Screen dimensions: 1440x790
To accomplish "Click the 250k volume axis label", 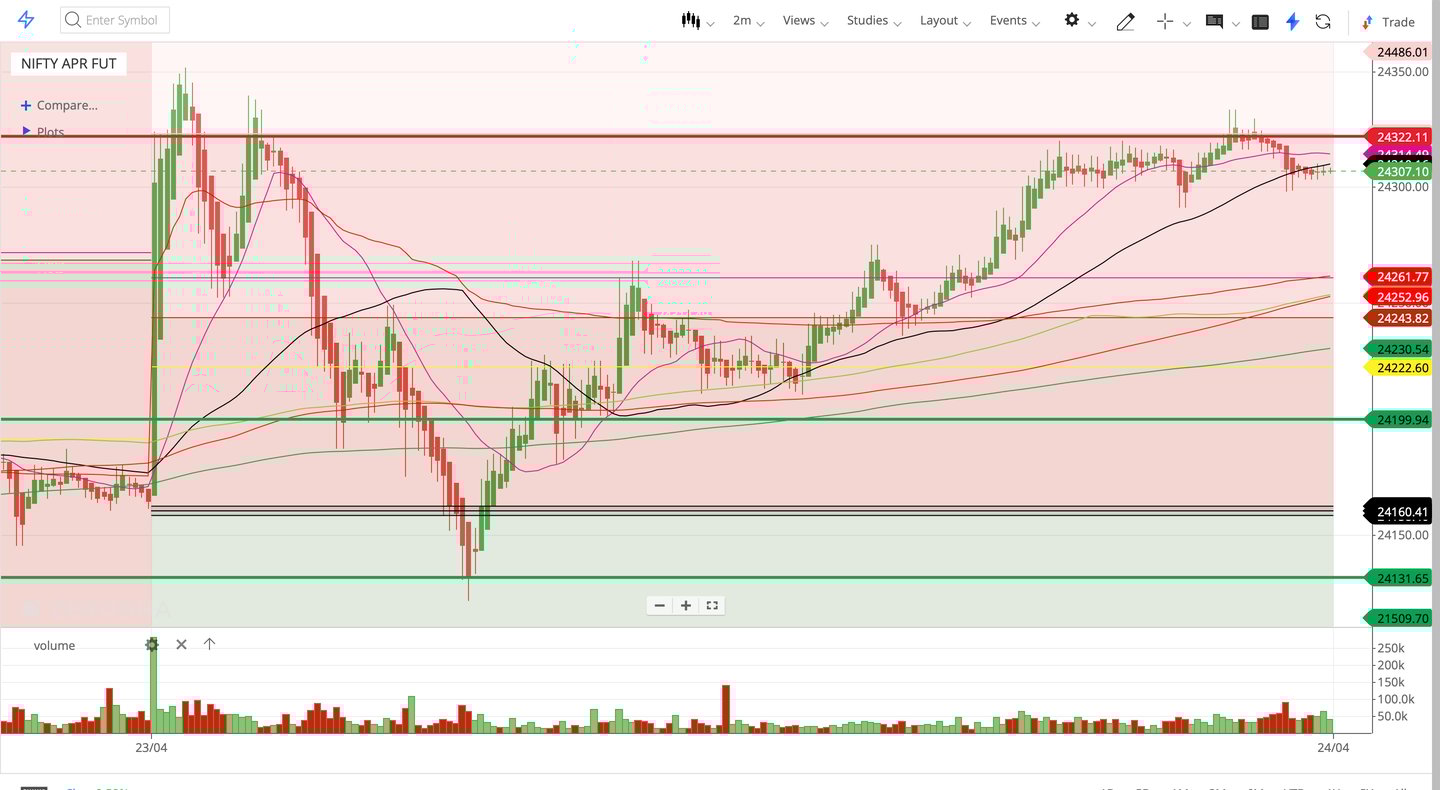I will [1391, 648].
